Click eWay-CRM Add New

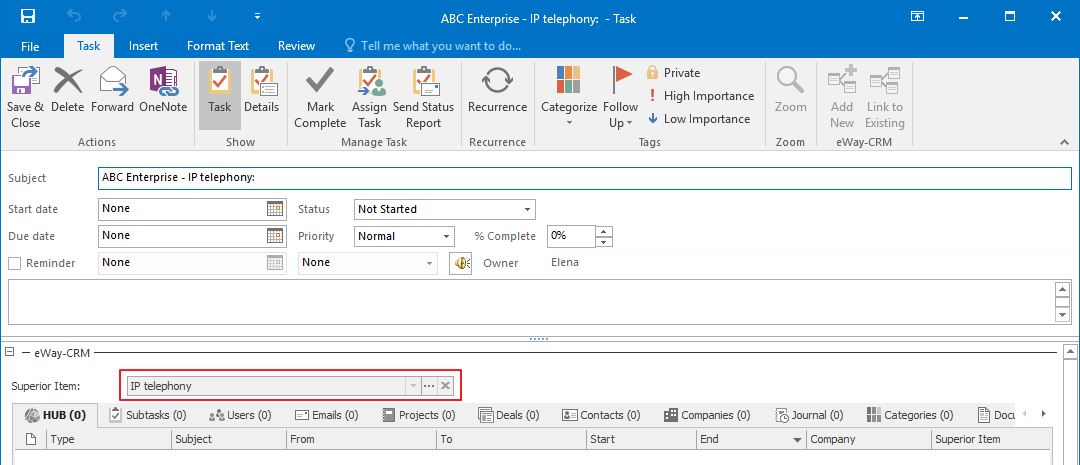(x=842, y=96)
